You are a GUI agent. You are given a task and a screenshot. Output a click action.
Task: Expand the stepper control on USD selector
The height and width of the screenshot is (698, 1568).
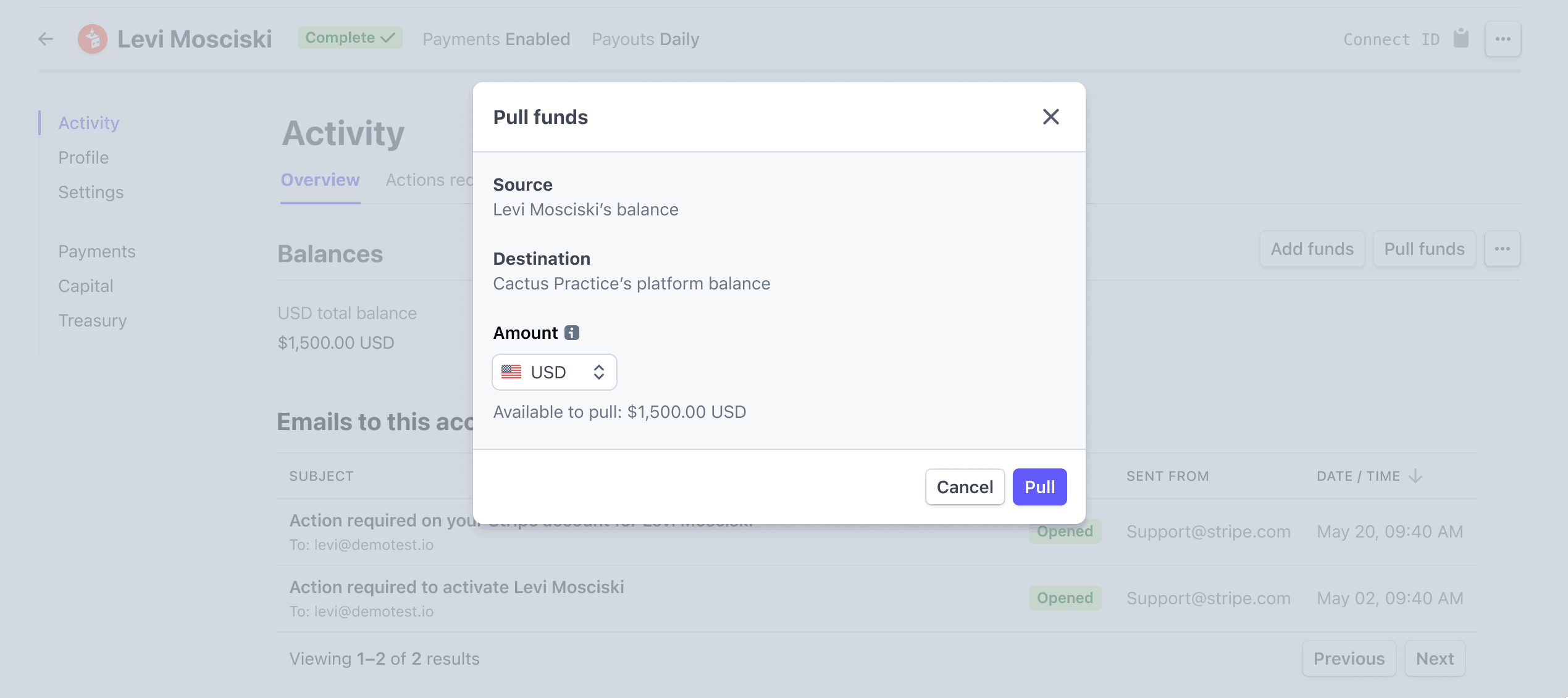tap(600, 372)
